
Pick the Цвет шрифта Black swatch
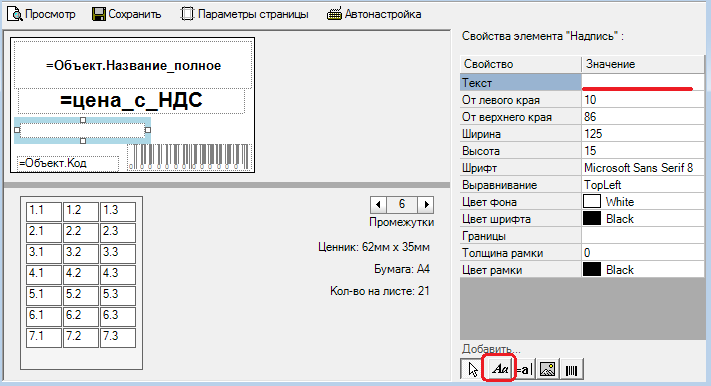(592, 219)
